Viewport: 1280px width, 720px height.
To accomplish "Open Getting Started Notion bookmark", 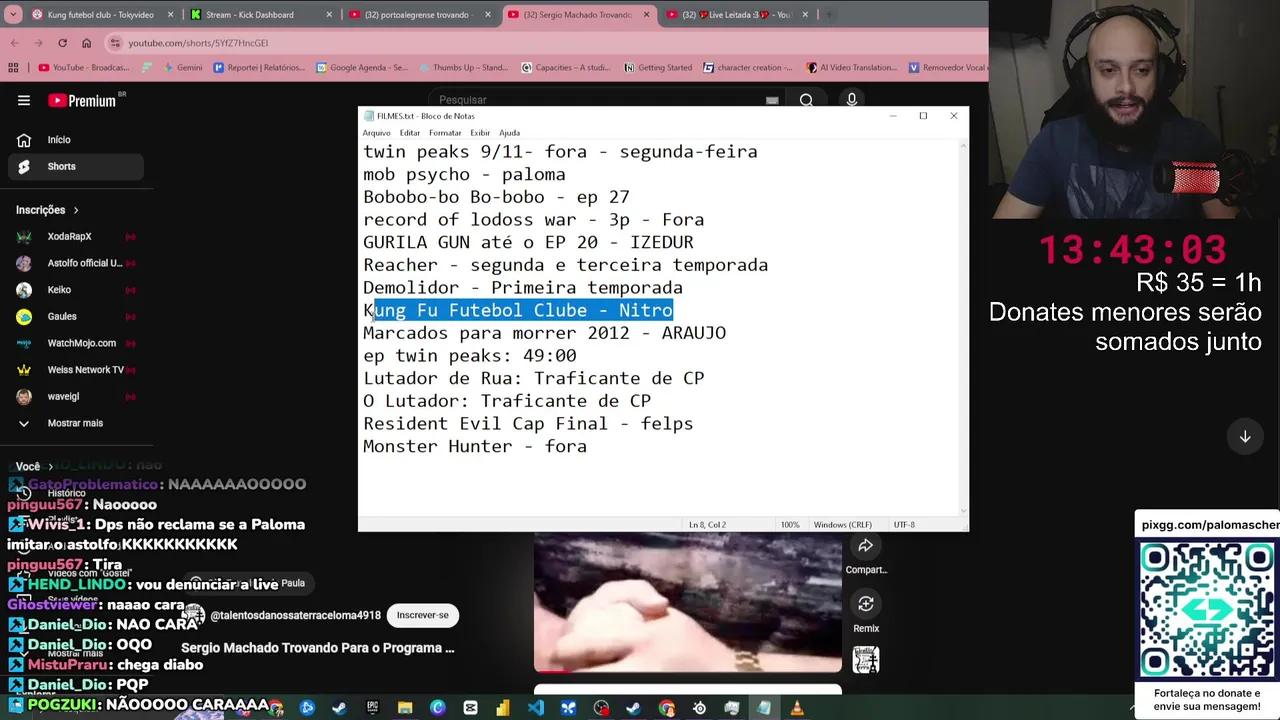I will (657, 68).
